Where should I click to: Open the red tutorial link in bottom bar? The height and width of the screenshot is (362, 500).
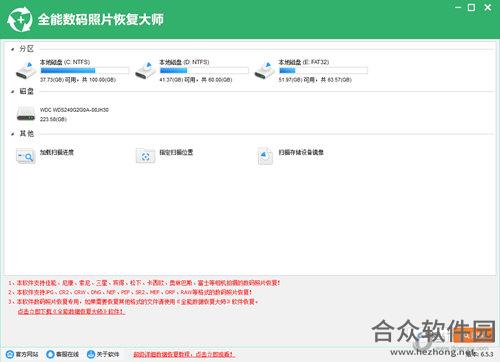(x=184, y=354)
